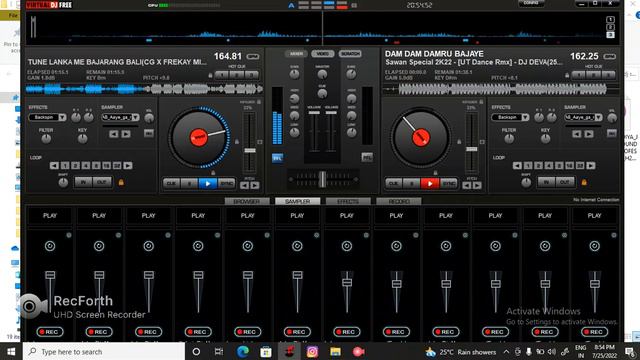
Task: Switch to the EFFECTS tab
Action: click(x=348, y=202)
